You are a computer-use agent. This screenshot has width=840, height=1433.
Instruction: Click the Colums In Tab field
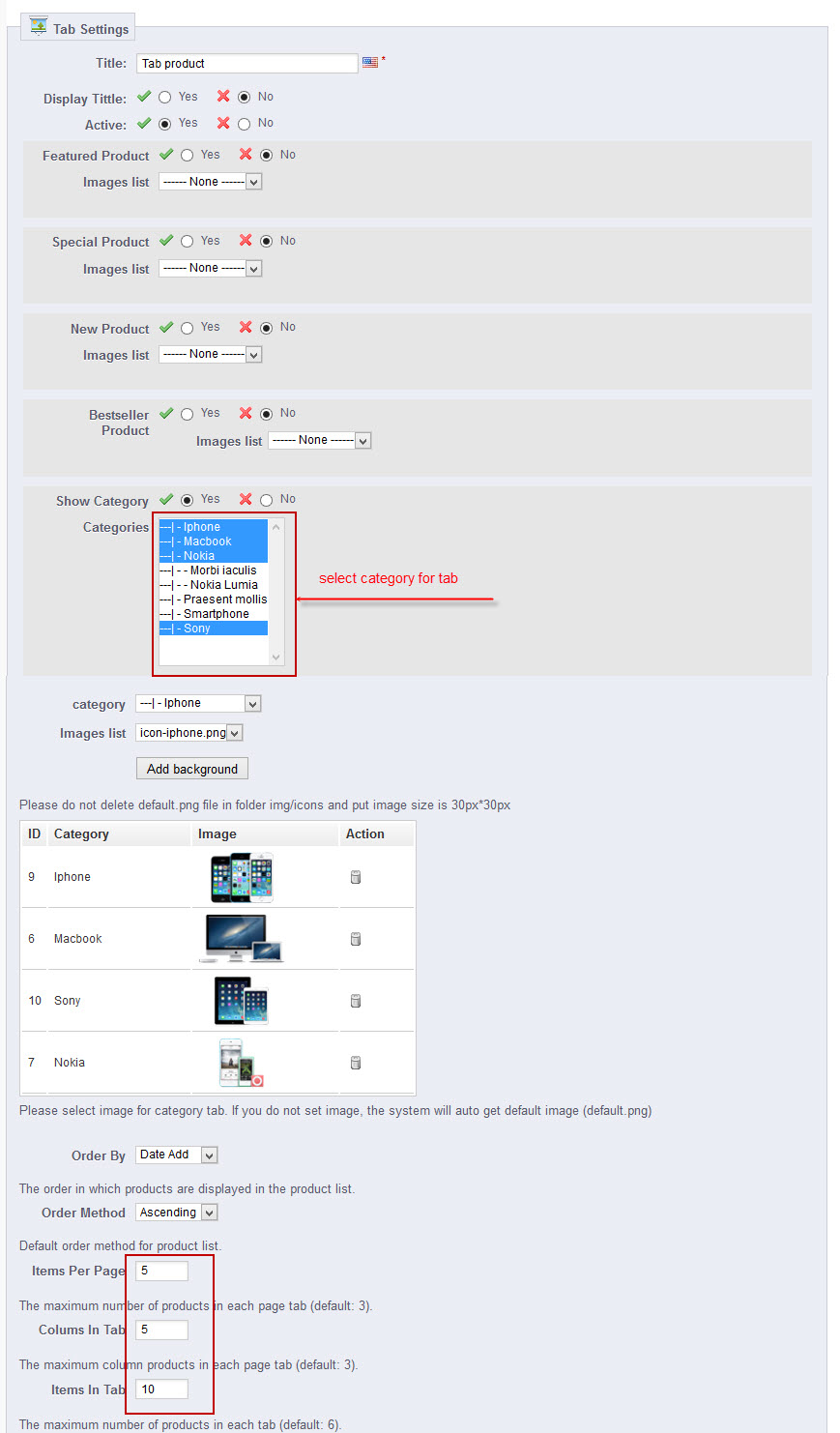tap(161, 1330)
